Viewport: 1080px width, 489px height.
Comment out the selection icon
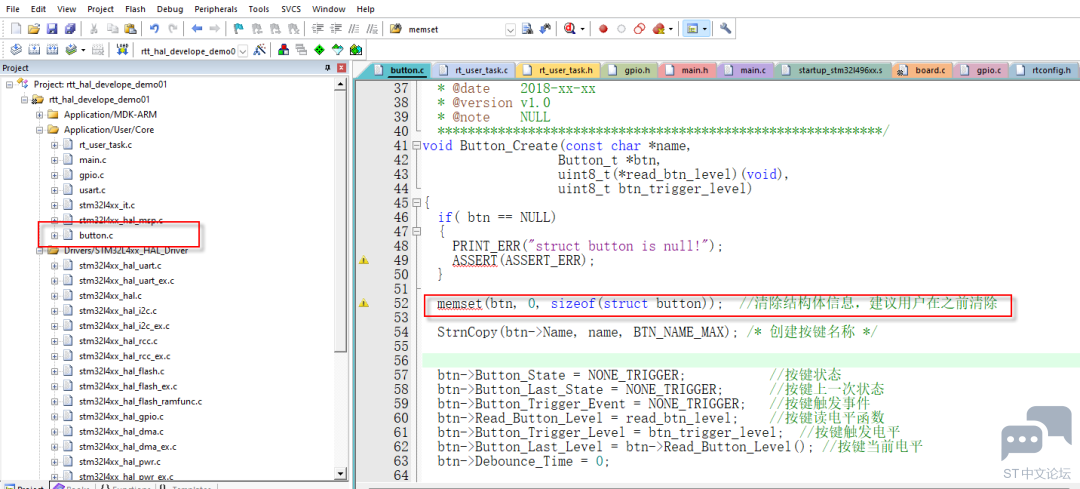354,29
